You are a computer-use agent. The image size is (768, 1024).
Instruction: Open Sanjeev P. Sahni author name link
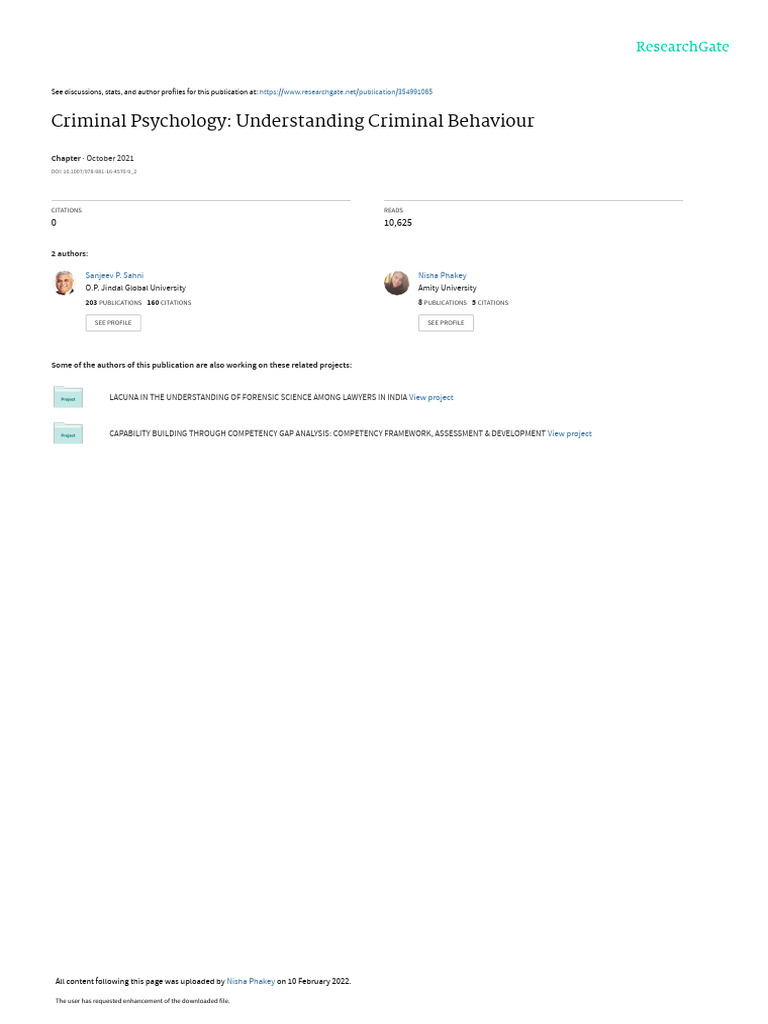tap(114, 276)
